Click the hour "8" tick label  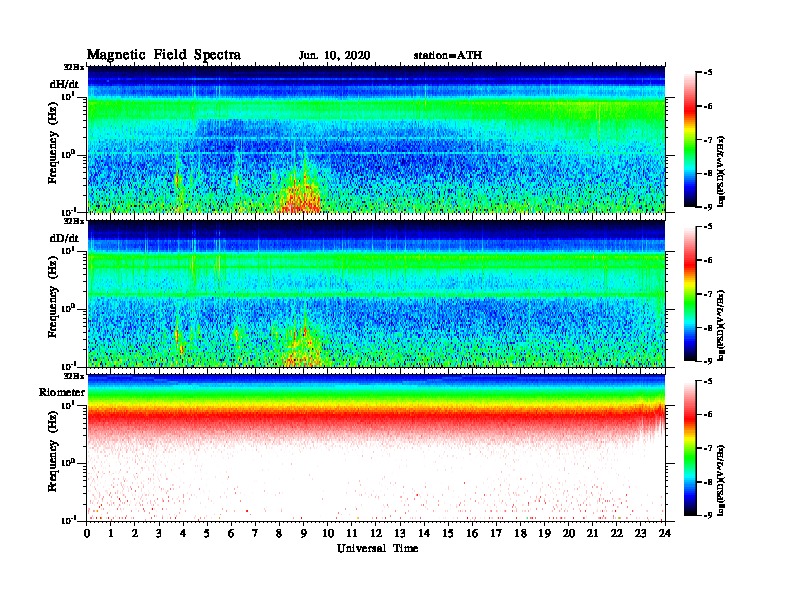pyautogui.click(x=279, y=533)
